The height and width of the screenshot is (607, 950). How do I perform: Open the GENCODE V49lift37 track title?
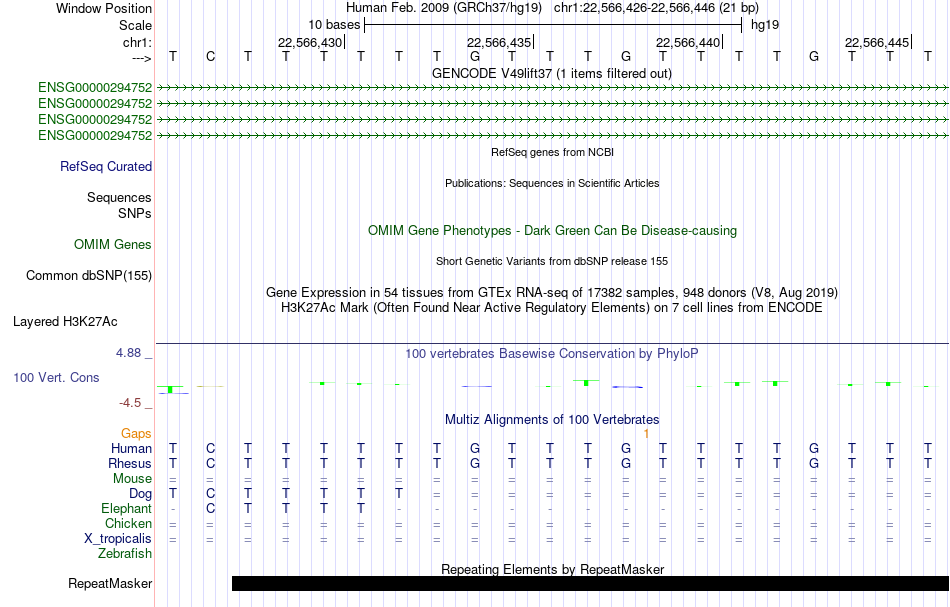click(551, 73)
